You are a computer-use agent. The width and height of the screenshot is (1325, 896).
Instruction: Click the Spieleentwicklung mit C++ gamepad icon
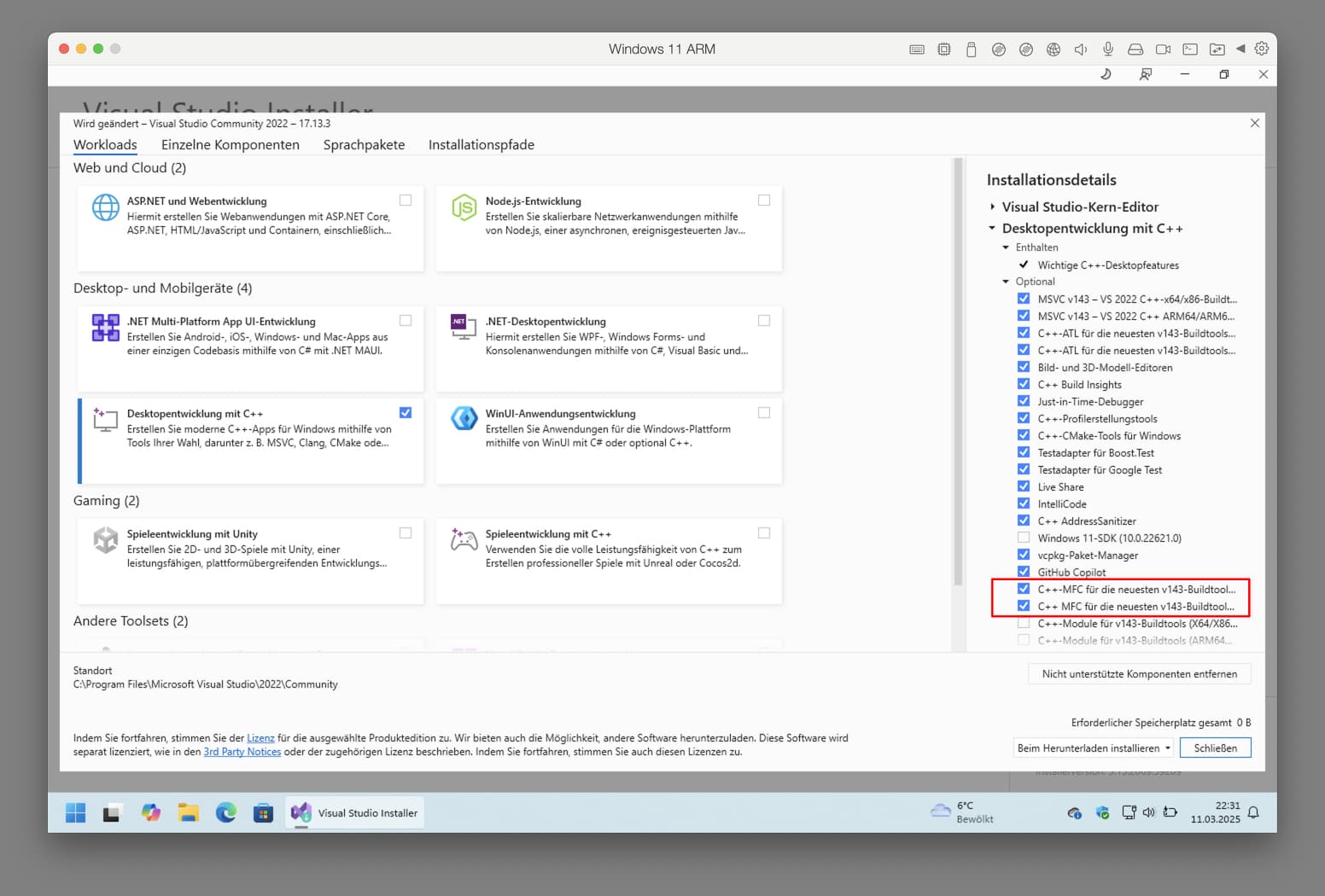[x=464, y=539]
